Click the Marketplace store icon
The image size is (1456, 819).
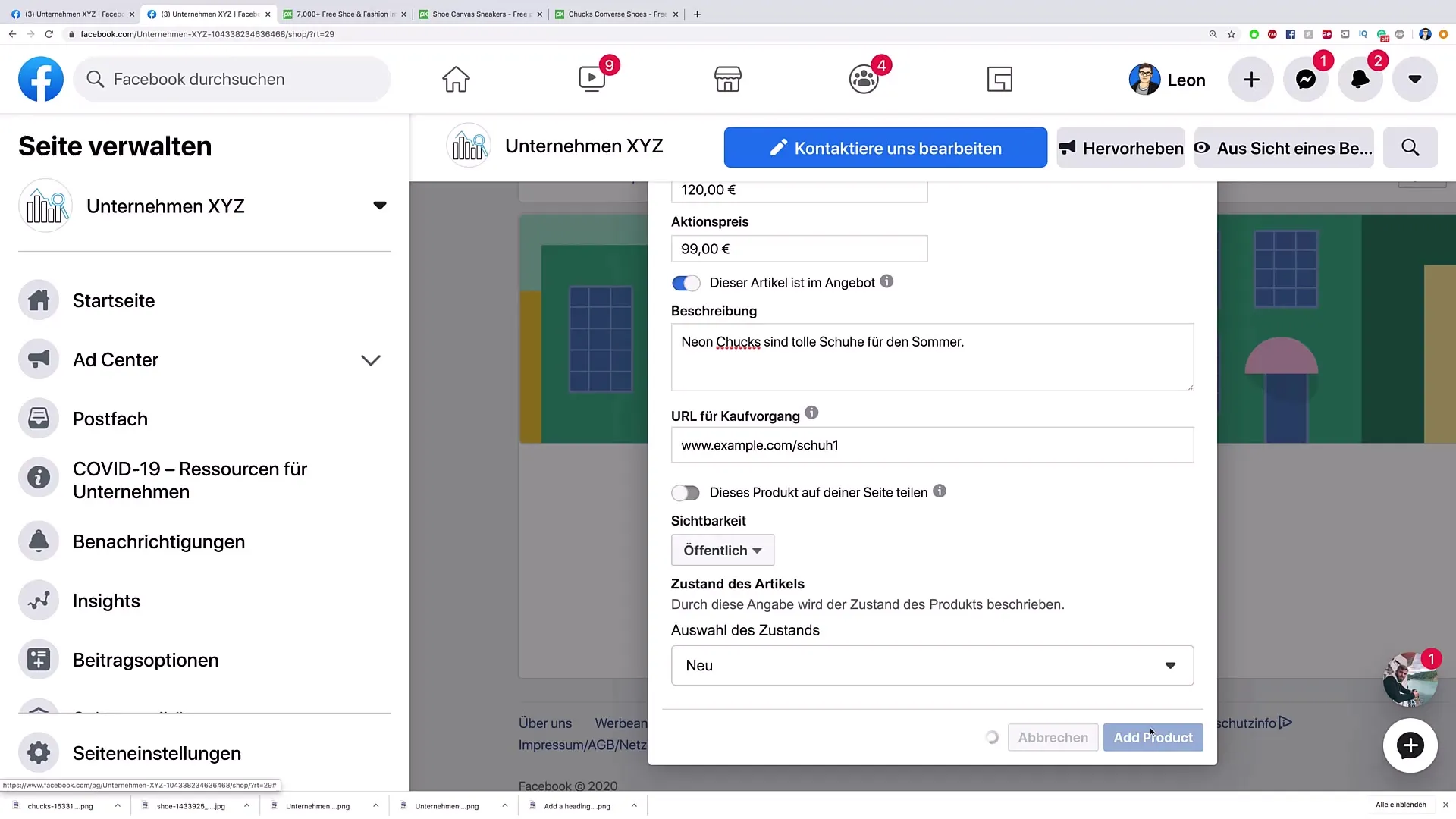(727, 79)
